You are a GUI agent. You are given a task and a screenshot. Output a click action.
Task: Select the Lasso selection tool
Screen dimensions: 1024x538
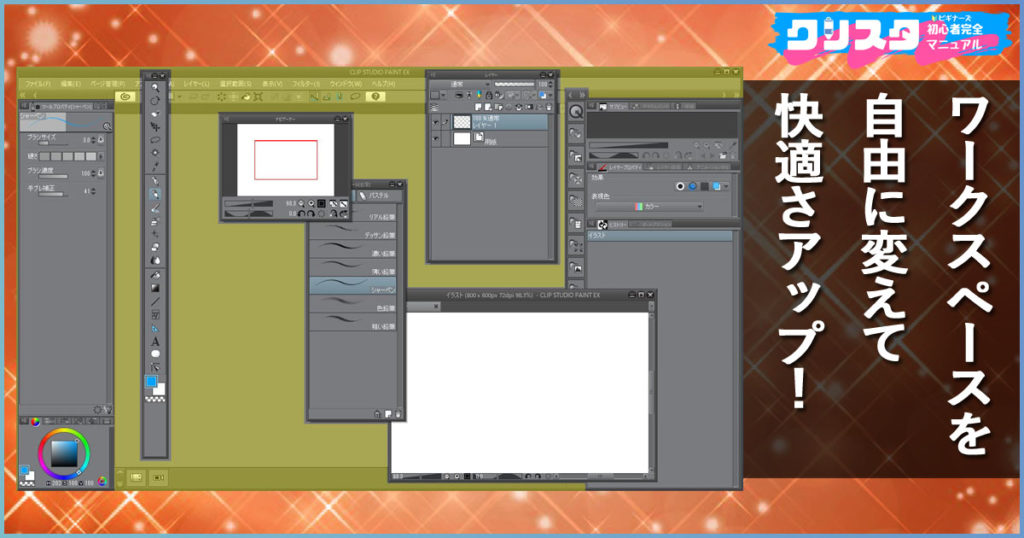155,140
